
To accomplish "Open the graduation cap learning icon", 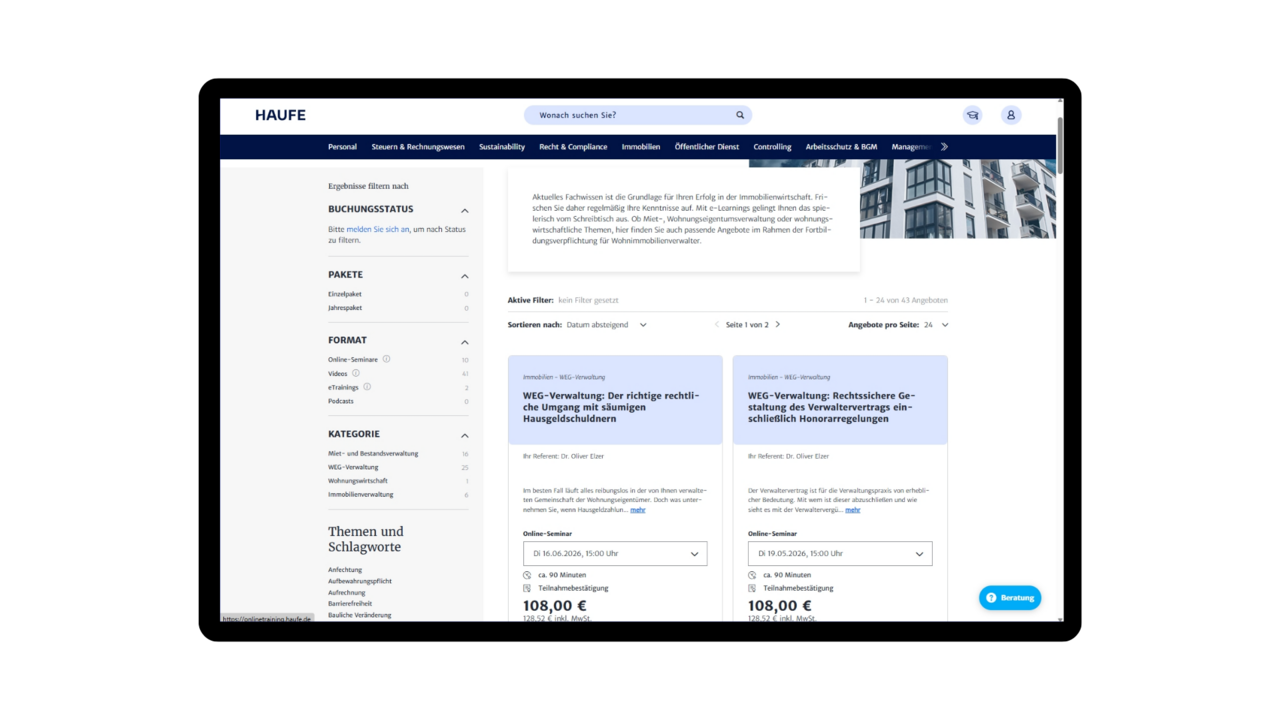I will [x=972, y=115].
